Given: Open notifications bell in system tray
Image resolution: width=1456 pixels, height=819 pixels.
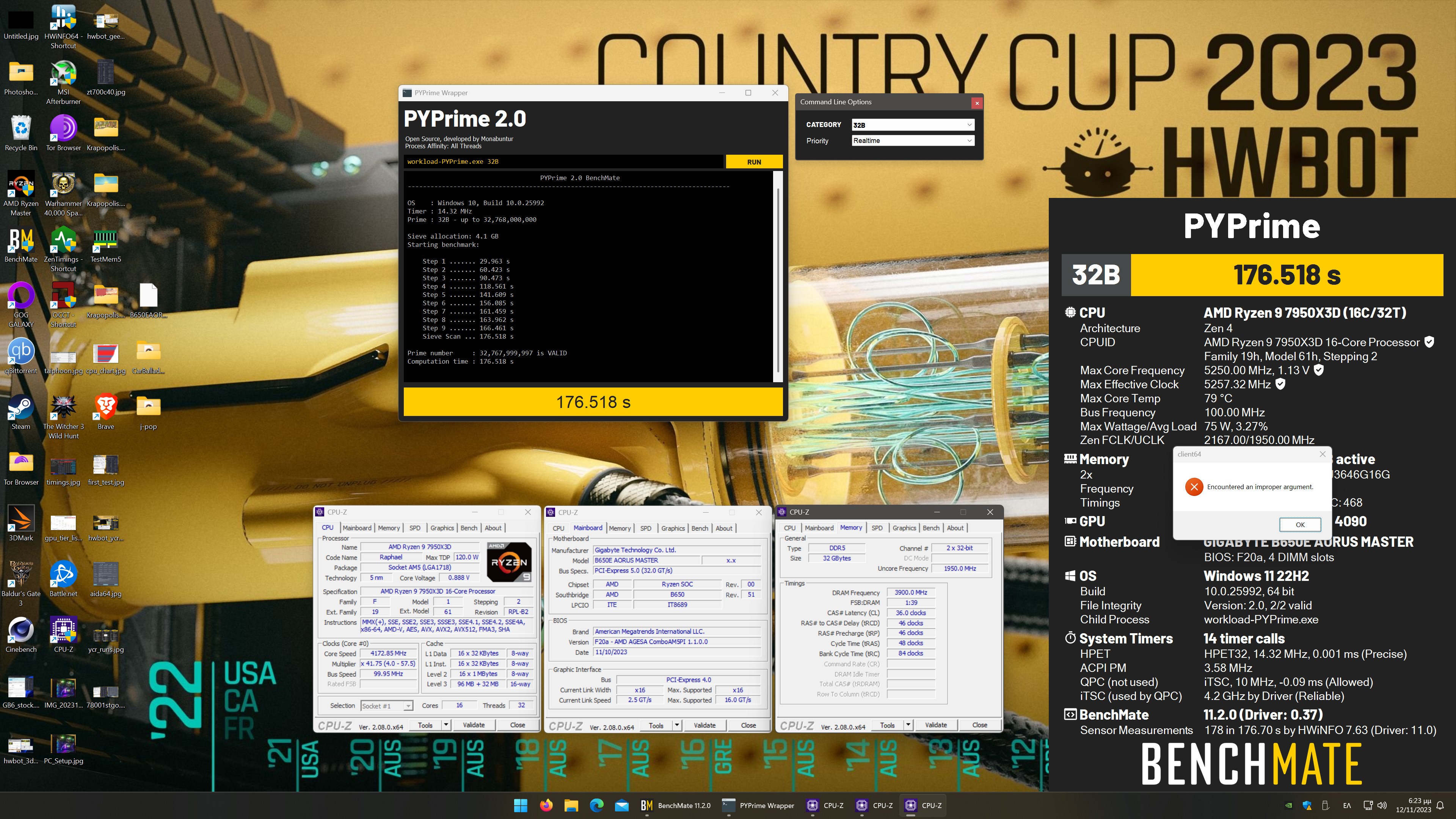Looking at the screenshot, I should click(1441, 805).
